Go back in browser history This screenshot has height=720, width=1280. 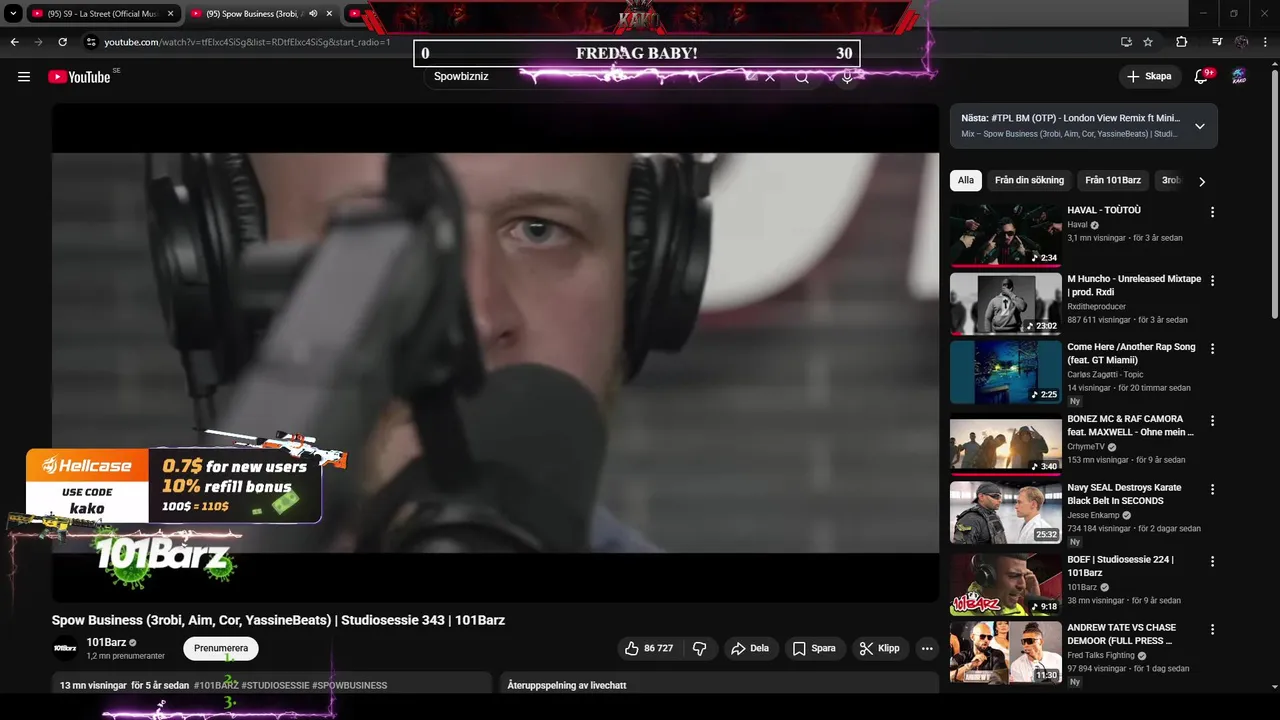pyautogui.click(x=15, y=42)
